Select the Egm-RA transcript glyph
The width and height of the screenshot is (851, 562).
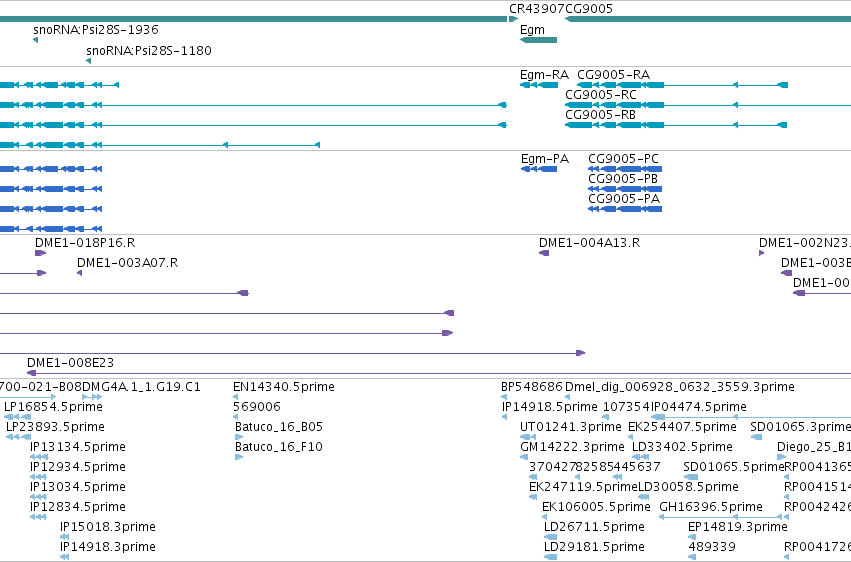[x=538, y=85]
